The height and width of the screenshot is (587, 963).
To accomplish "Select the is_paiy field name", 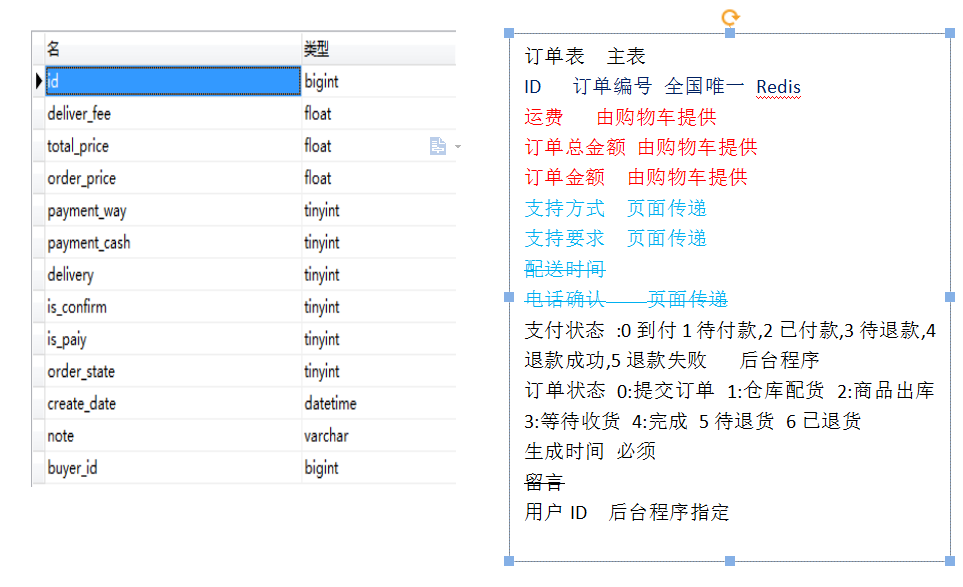I will tap(67, 340).
